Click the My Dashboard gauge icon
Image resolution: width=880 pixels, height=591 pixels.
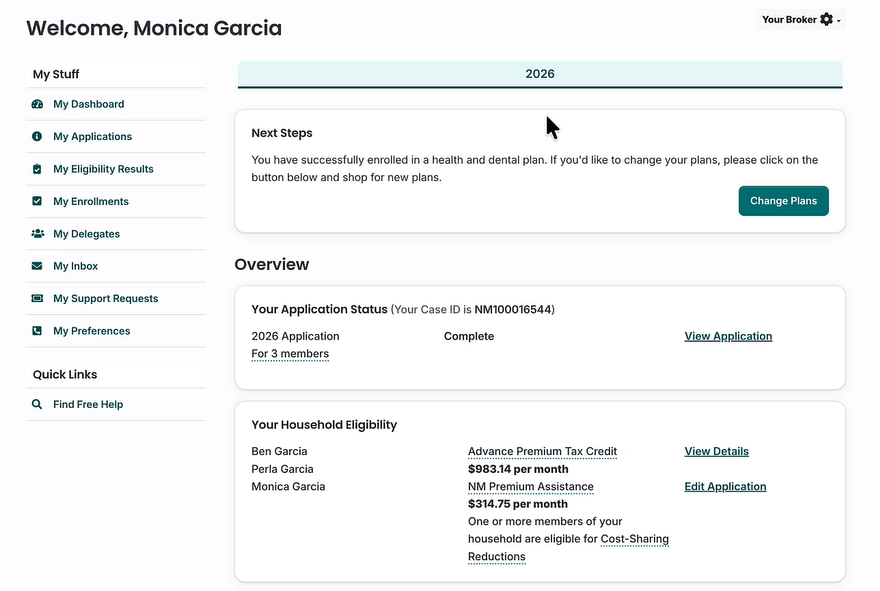click(37, 104)
